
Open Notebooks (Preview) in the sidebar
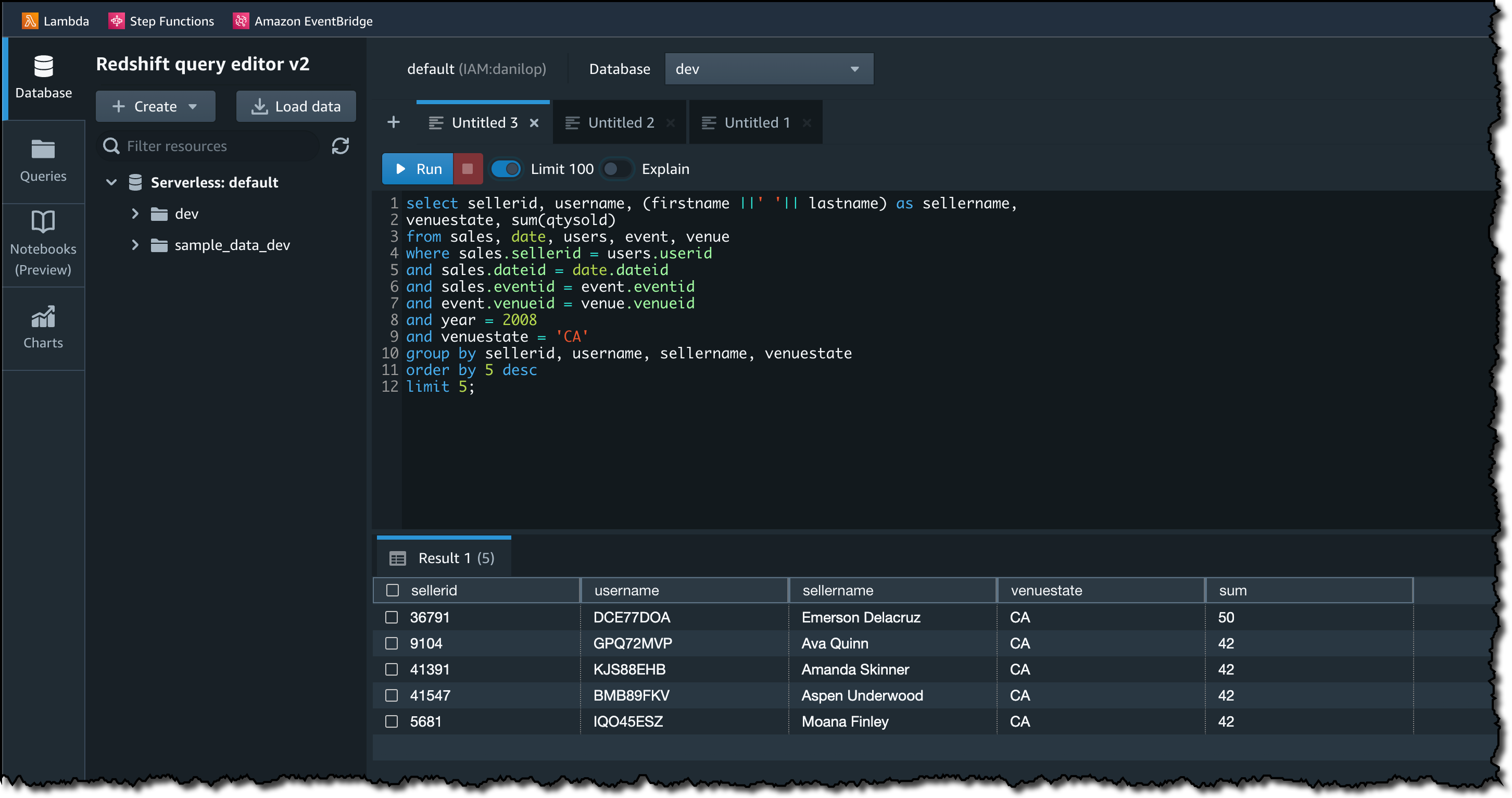click(43, 244)
